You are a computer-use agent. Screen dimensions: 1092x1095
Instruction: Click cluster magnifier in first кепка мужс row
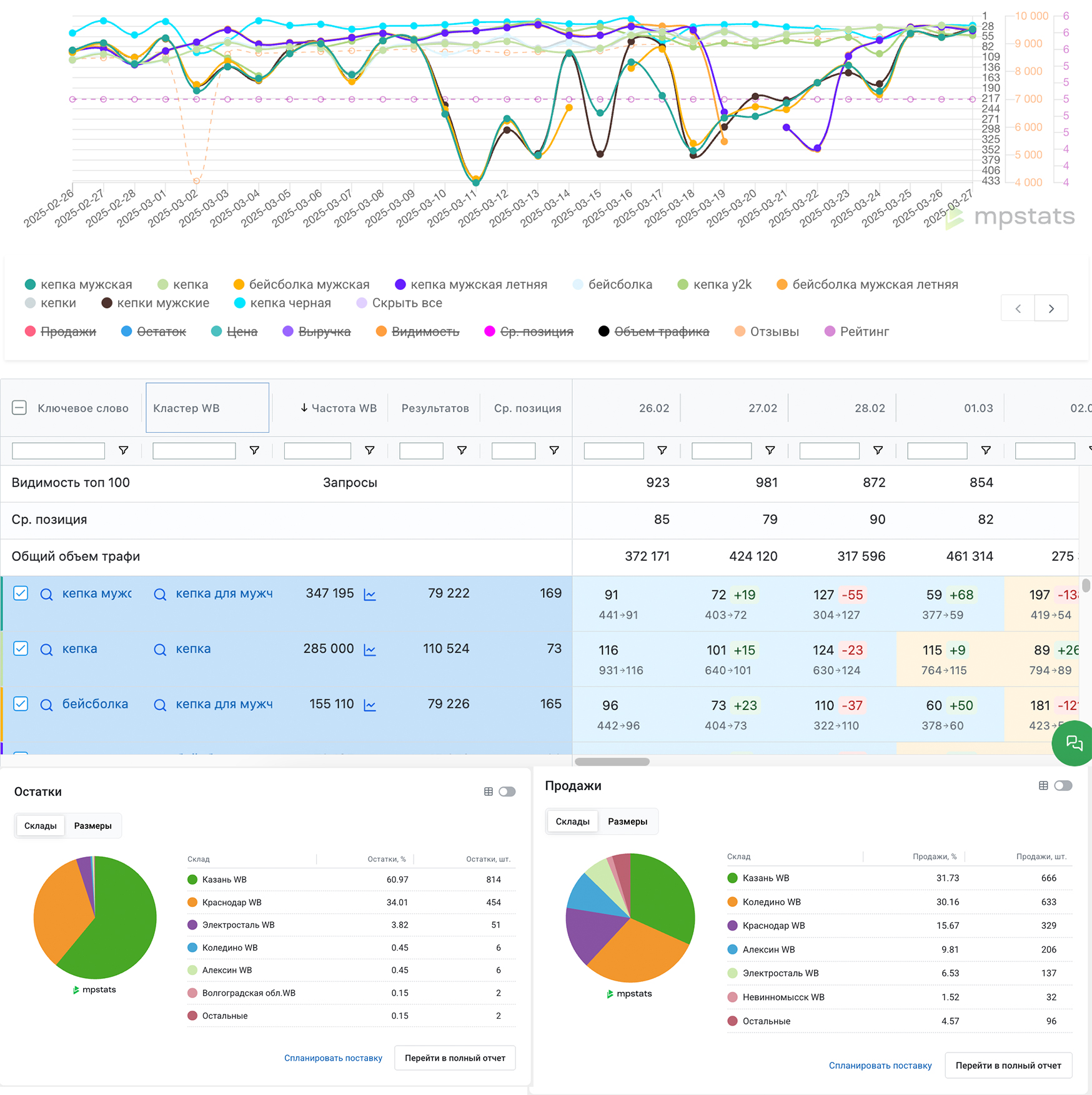(x=160, y=594)
